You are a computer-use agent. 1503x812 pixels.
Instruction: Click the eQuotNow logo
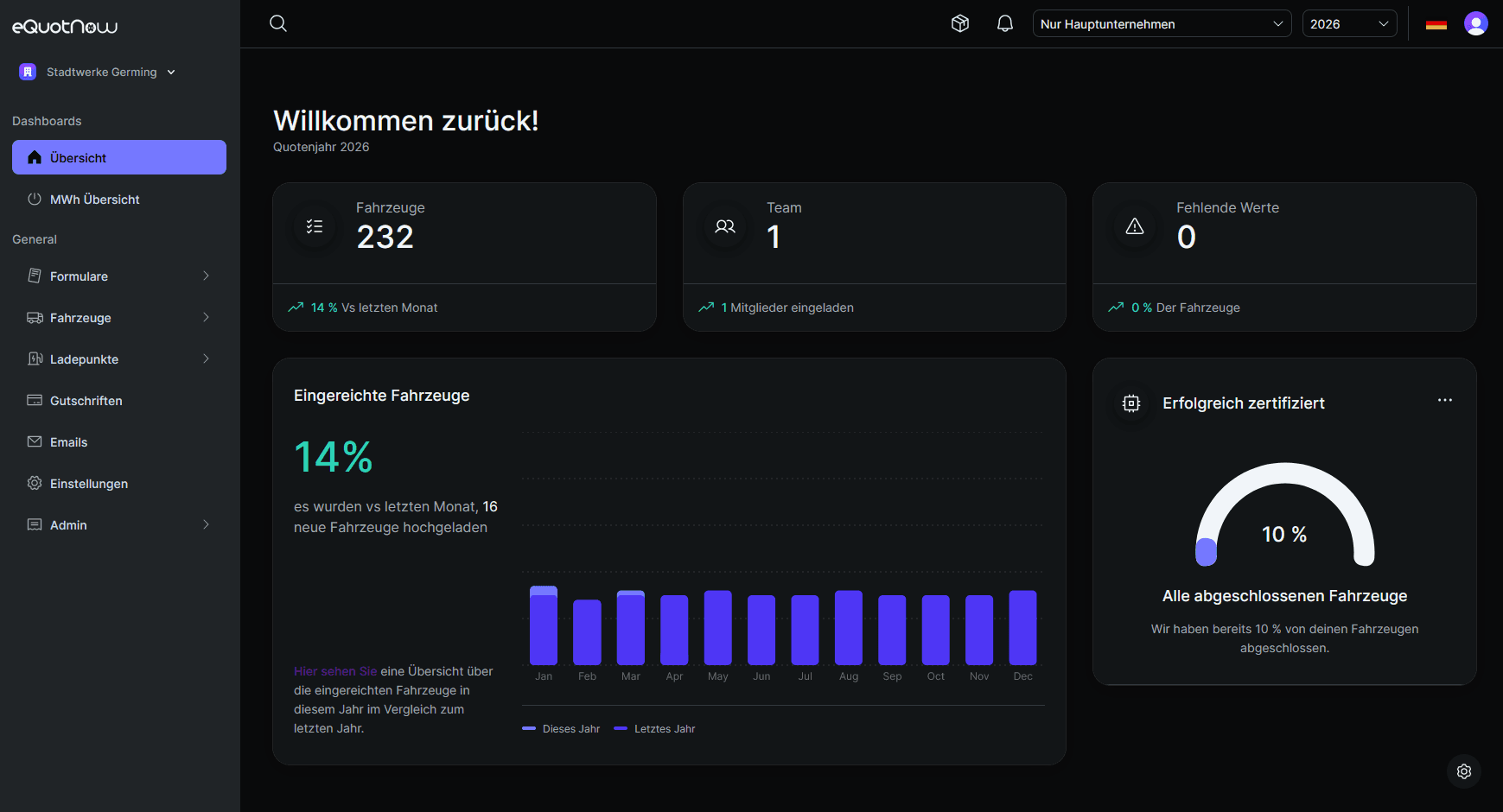(65, 27)
